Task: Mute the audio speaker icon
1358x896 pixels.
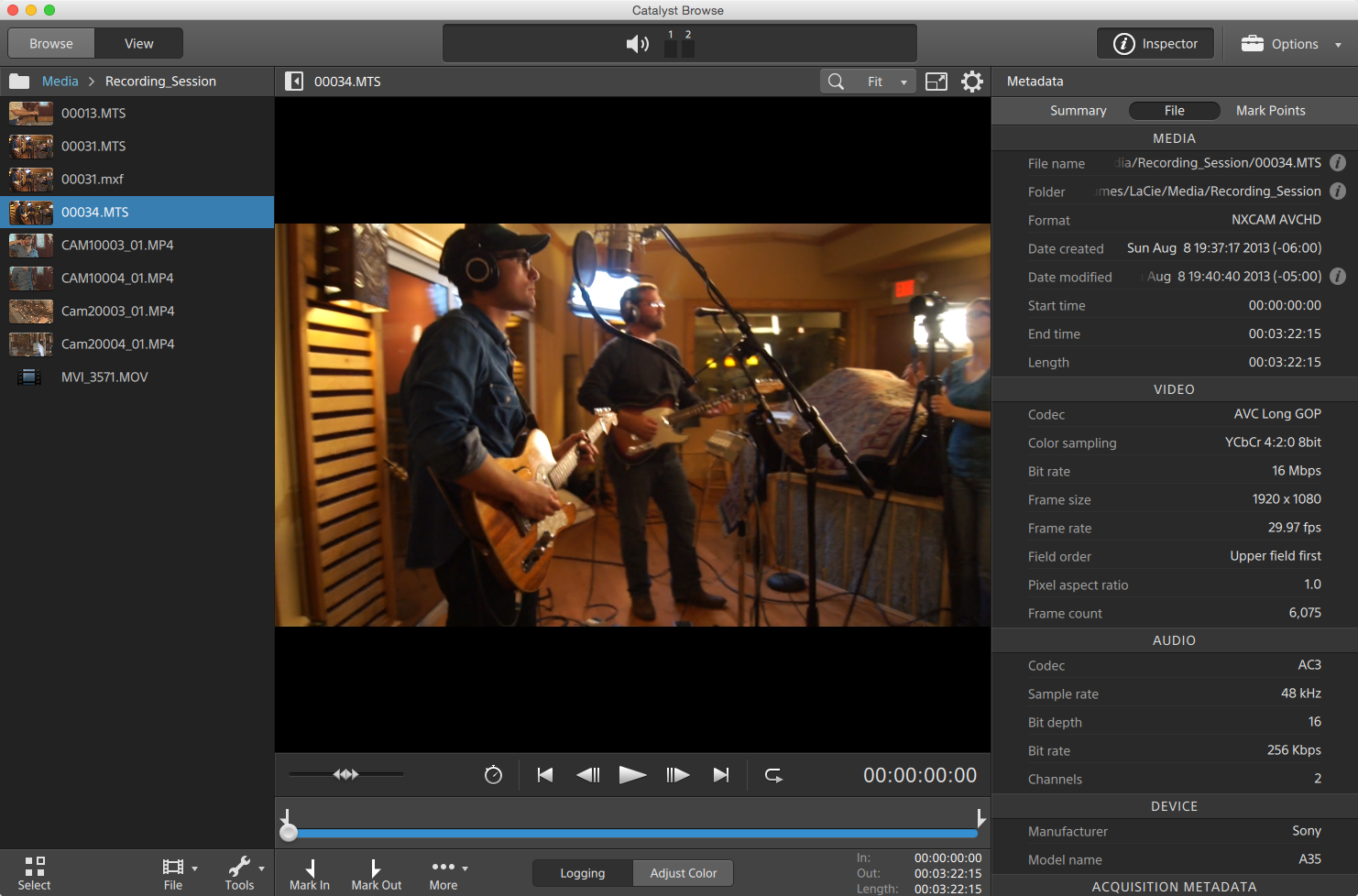Action: tap(637, 44)
